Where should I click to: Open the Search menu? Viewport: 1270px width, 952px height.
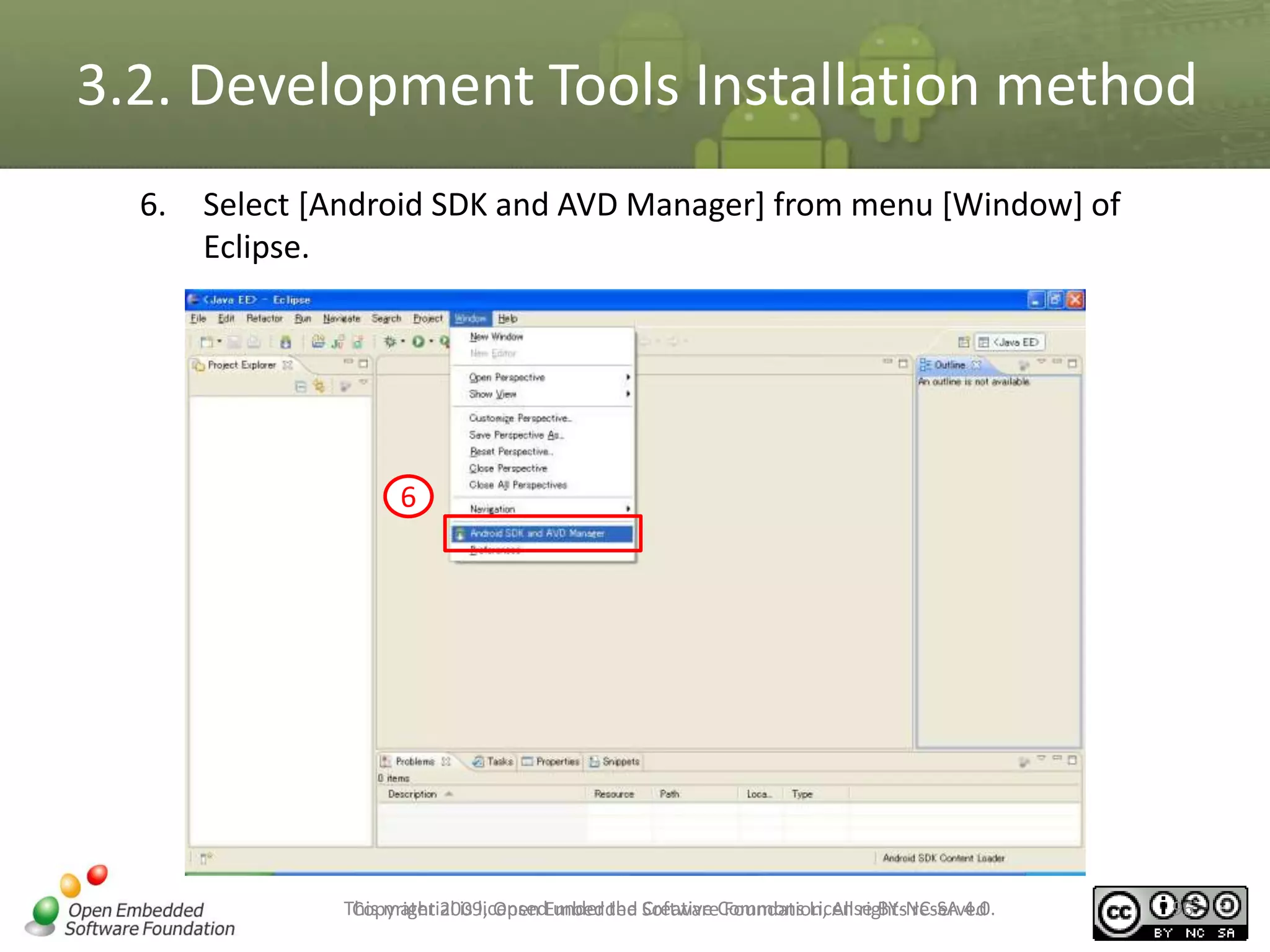coord(386,319)
